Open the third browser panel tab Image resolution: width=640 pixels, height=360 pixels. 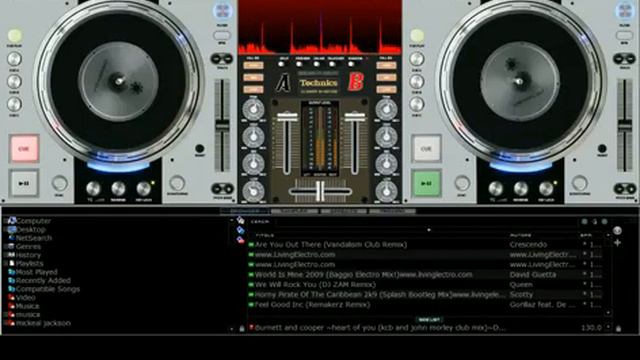(344, 211)
